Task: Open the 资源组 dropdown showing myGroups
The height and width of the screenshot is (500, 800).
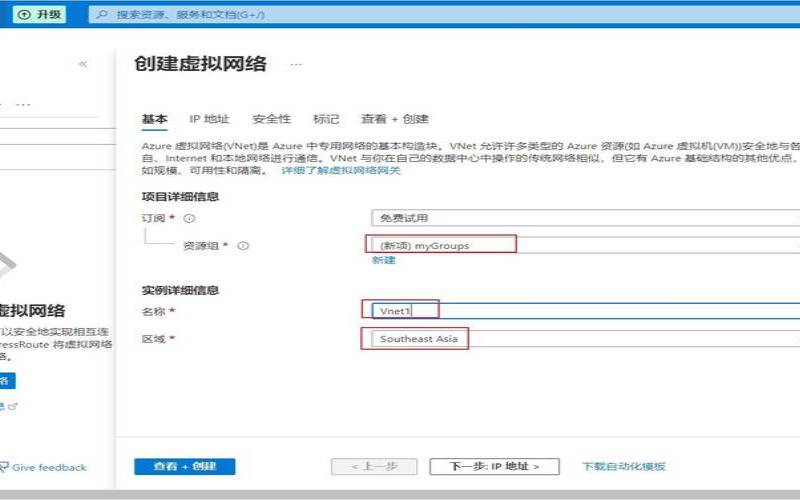Action: tap(584, 245)
